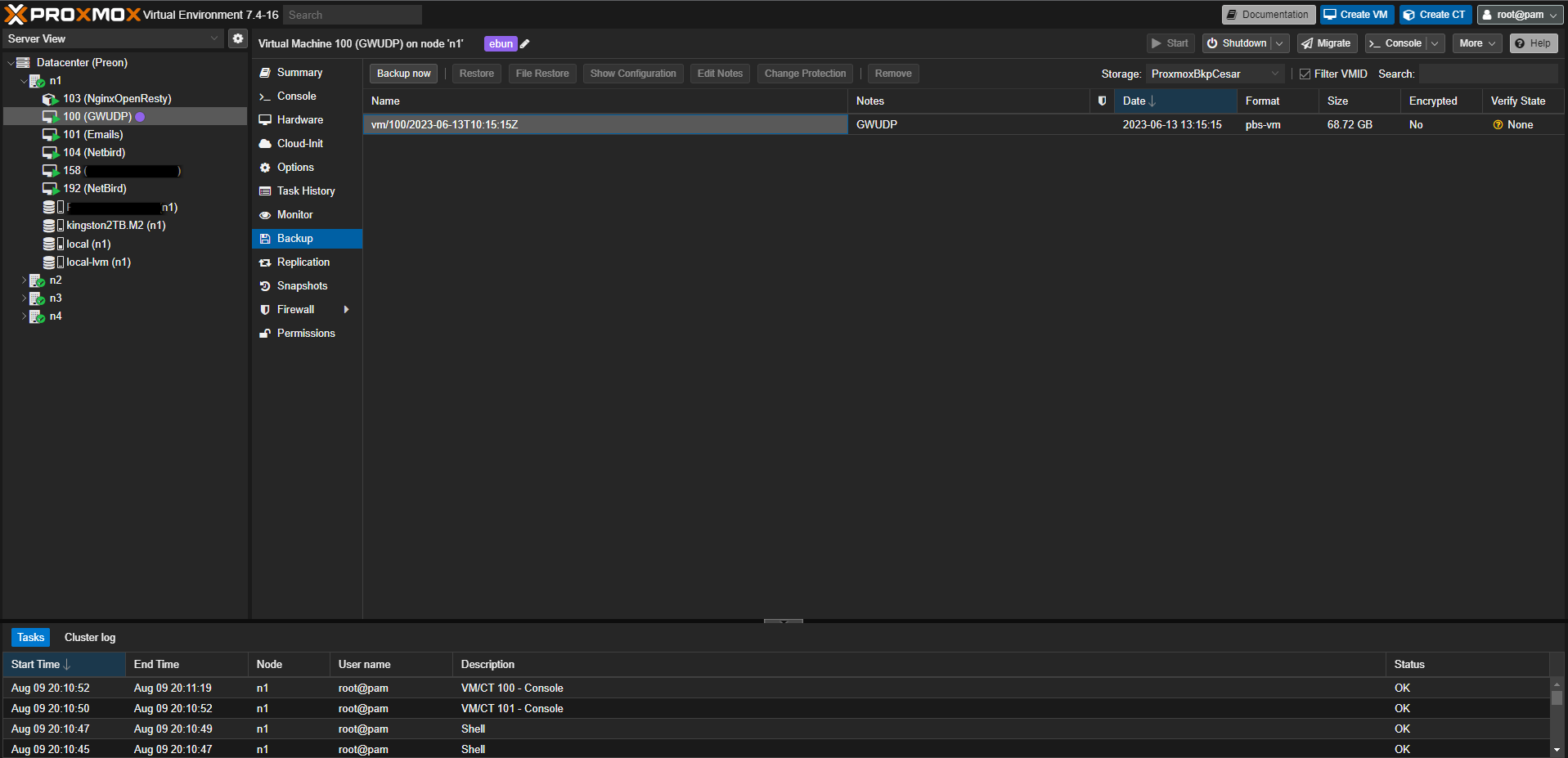Click the VM monitor icon for 101 Emails
Screen dimensions: 1568x758
[x=50, y=135]
